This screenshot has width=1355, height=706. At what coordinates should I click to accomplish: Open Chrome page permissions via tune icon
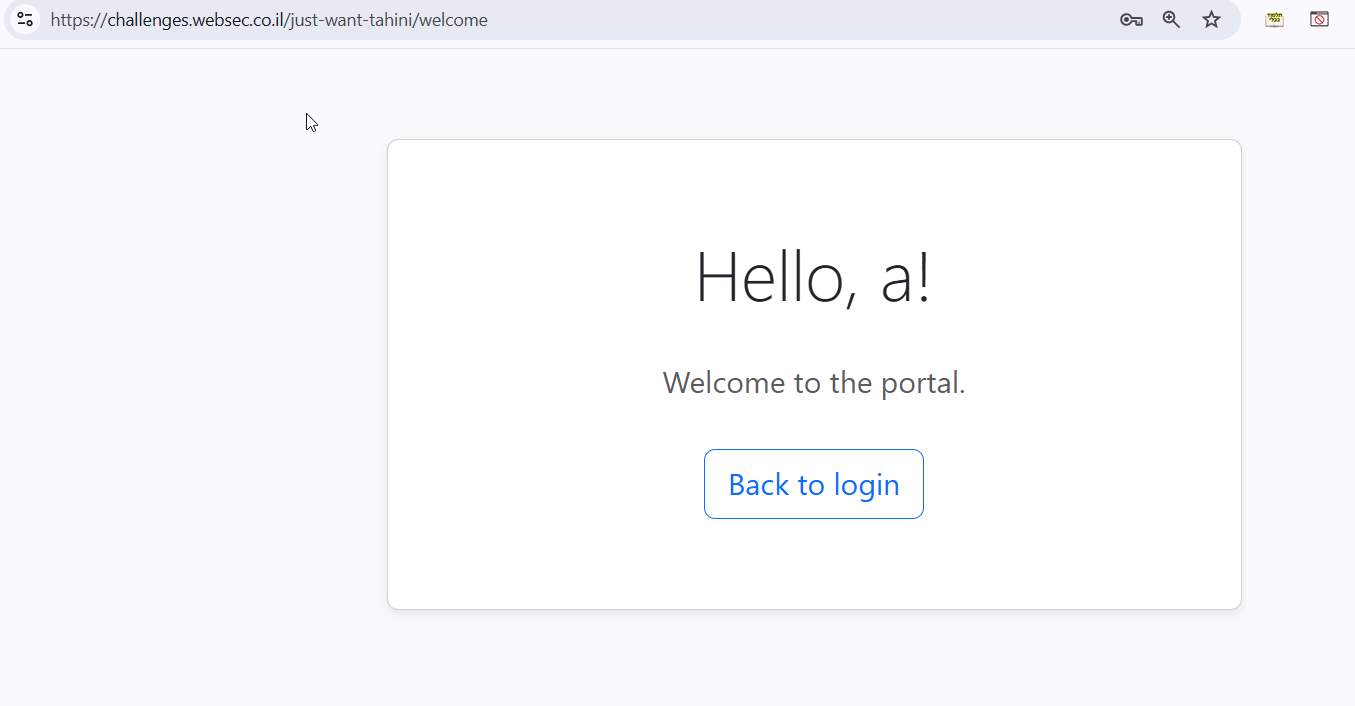(24, 19)
